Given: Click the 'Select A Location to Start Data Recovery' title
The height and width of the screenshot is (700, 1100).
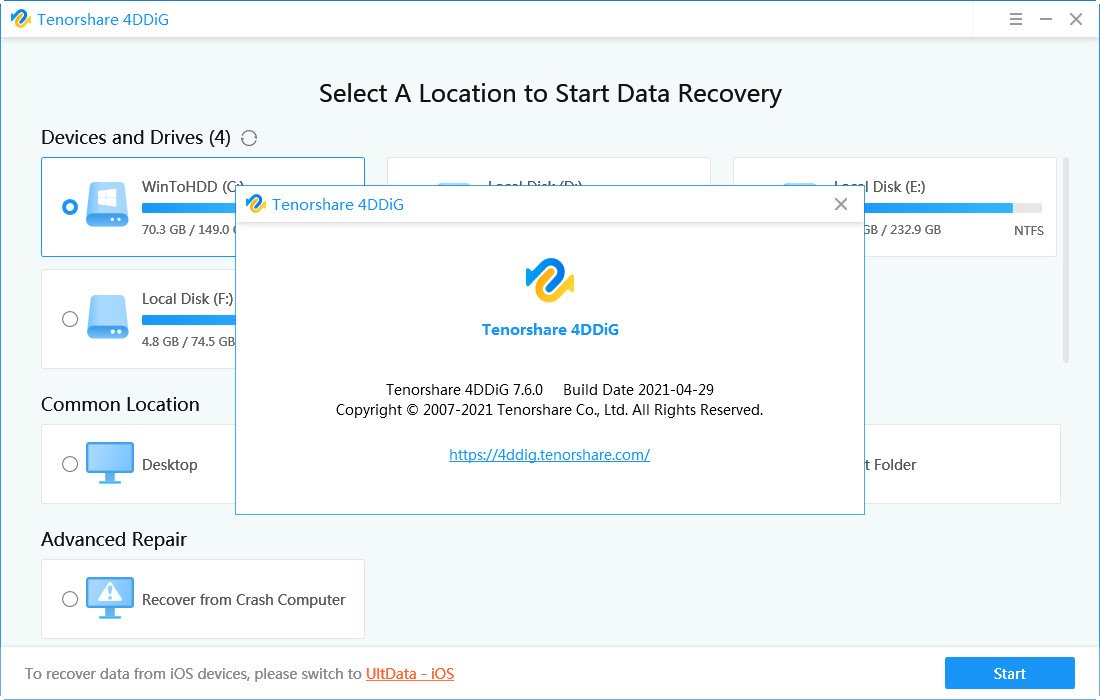Looking at the screenshot, I should pyautogui.click(x=550, y=93).
